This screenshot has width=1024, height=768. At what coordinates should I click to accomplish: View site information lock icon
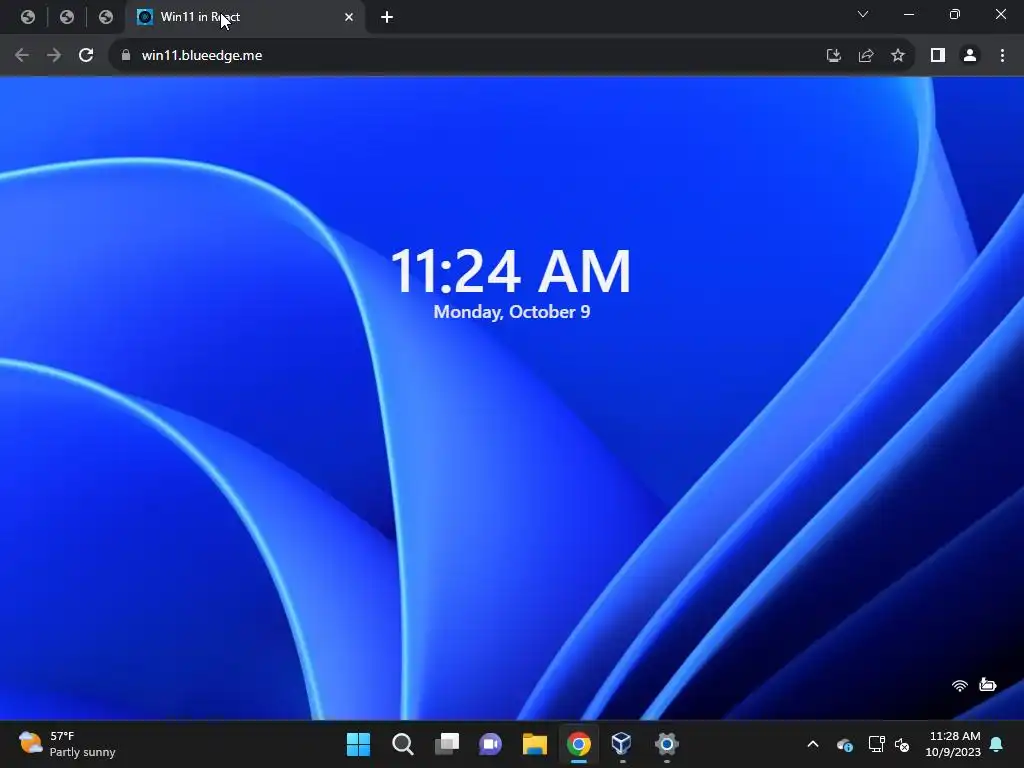pyautogui.click(x=126, y=56)
